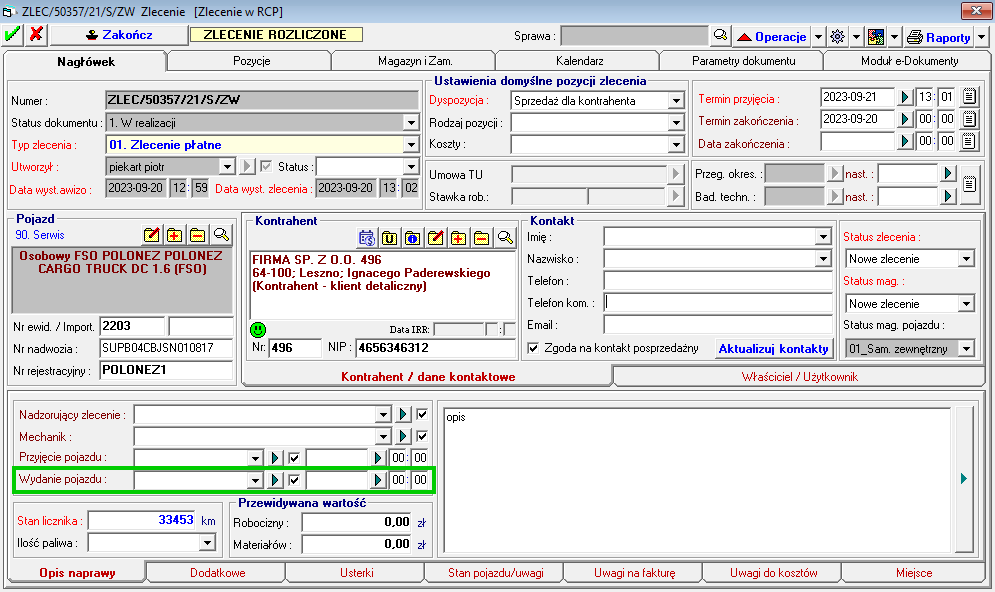Click the Zakończ button

(119, 35)
